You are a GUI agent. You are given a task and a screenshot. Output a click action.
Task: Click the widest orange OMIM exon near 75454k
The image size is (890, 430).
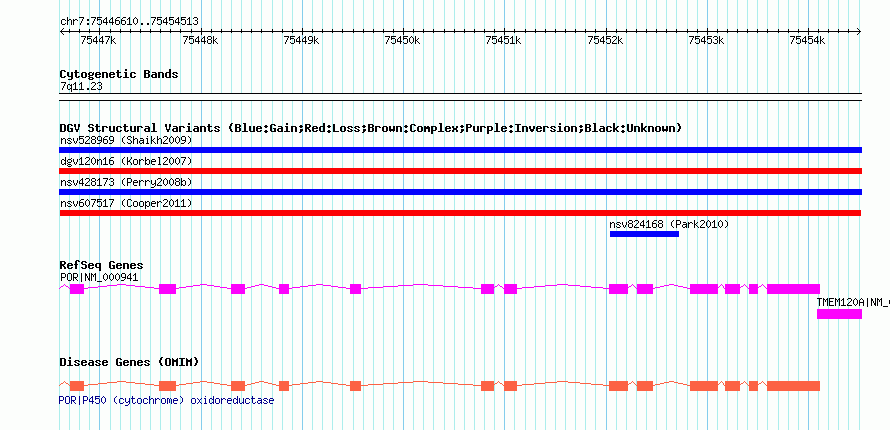coord(794,386)
